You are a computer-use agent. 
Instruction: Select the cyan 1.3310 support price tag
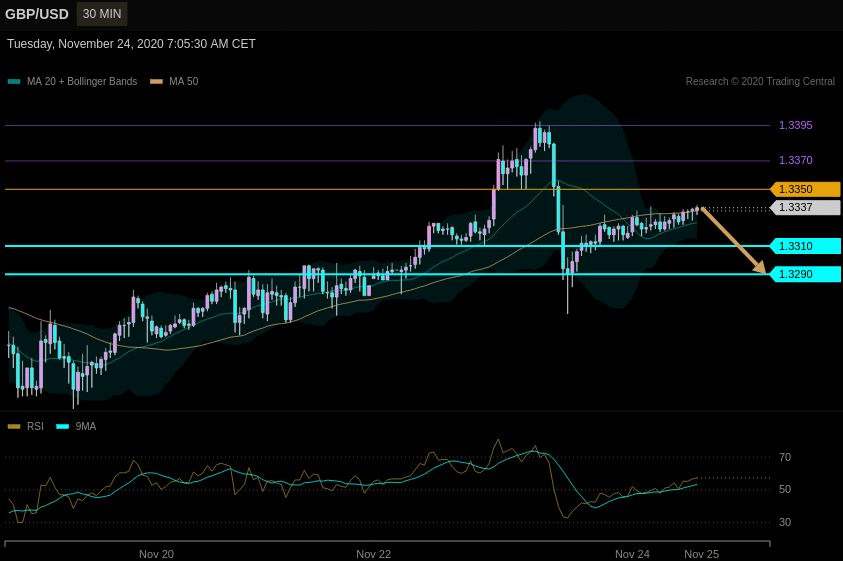[x=805, y=246]
